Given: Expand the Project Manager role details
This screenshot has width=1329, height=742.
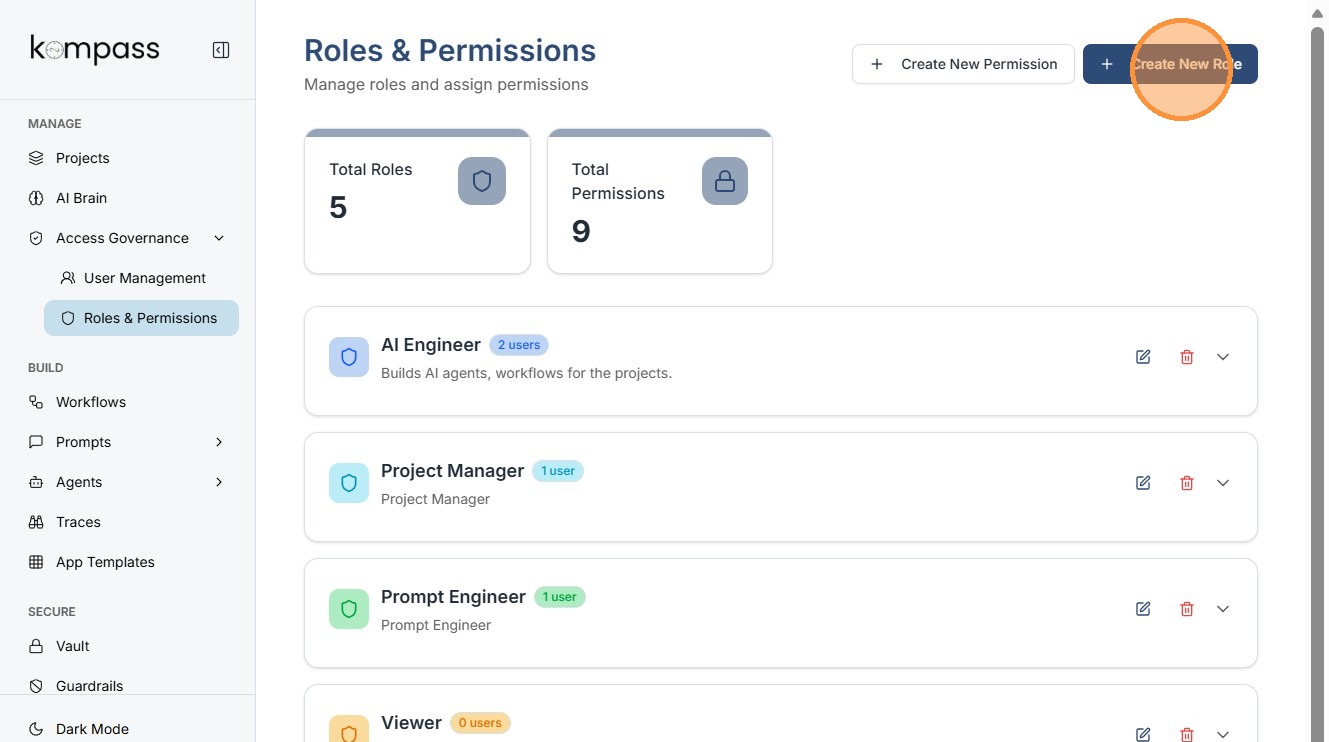Looking at the screenshot, I should point(1223,483).
